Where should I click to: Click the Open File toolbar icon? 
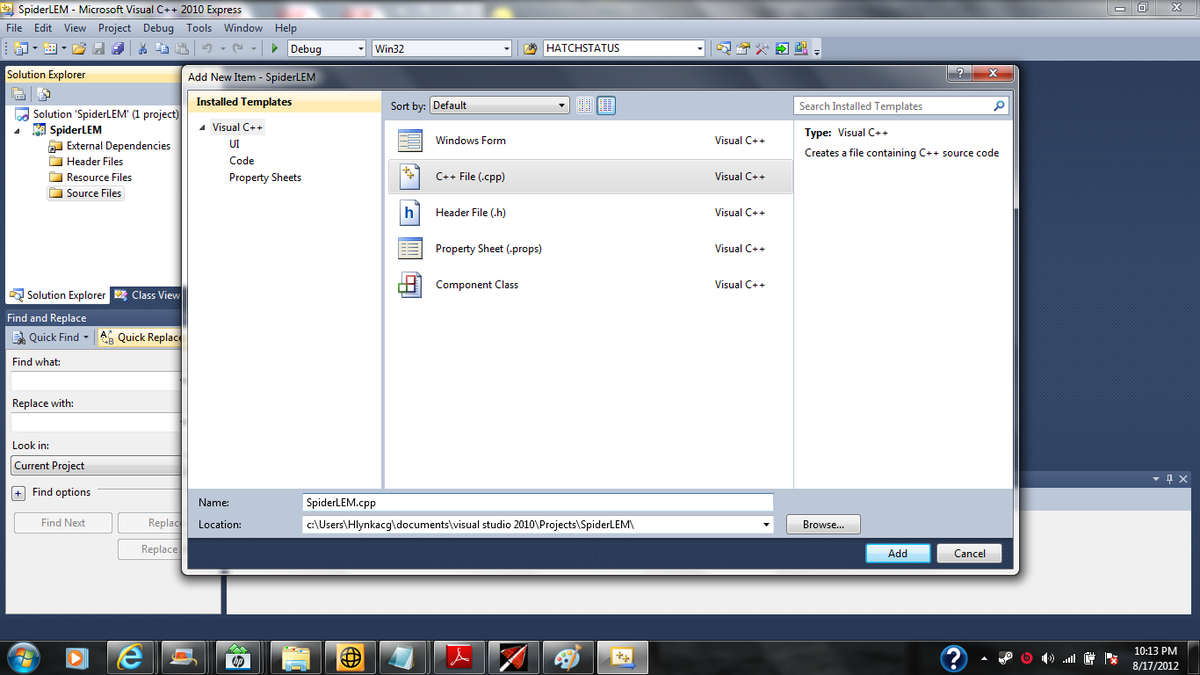tap(78, 48)
